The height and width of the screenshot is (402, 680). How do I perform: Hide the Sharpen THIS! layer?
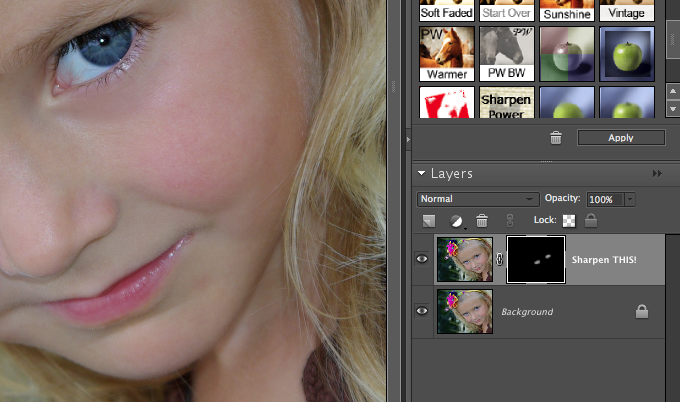point(422,259)
